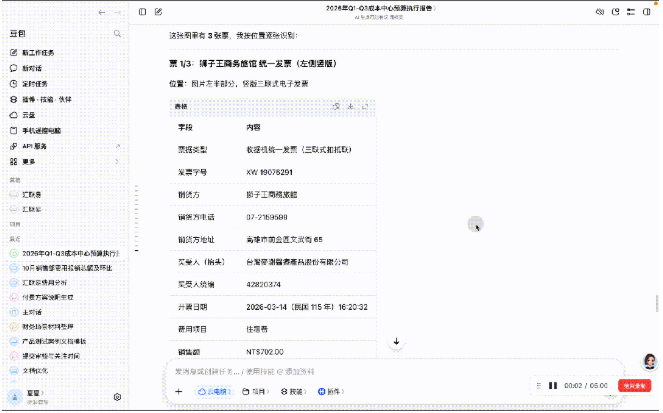Open the 插件 dropdown in input bar
This screenshot has width=663, height=413.
[331, 391]
